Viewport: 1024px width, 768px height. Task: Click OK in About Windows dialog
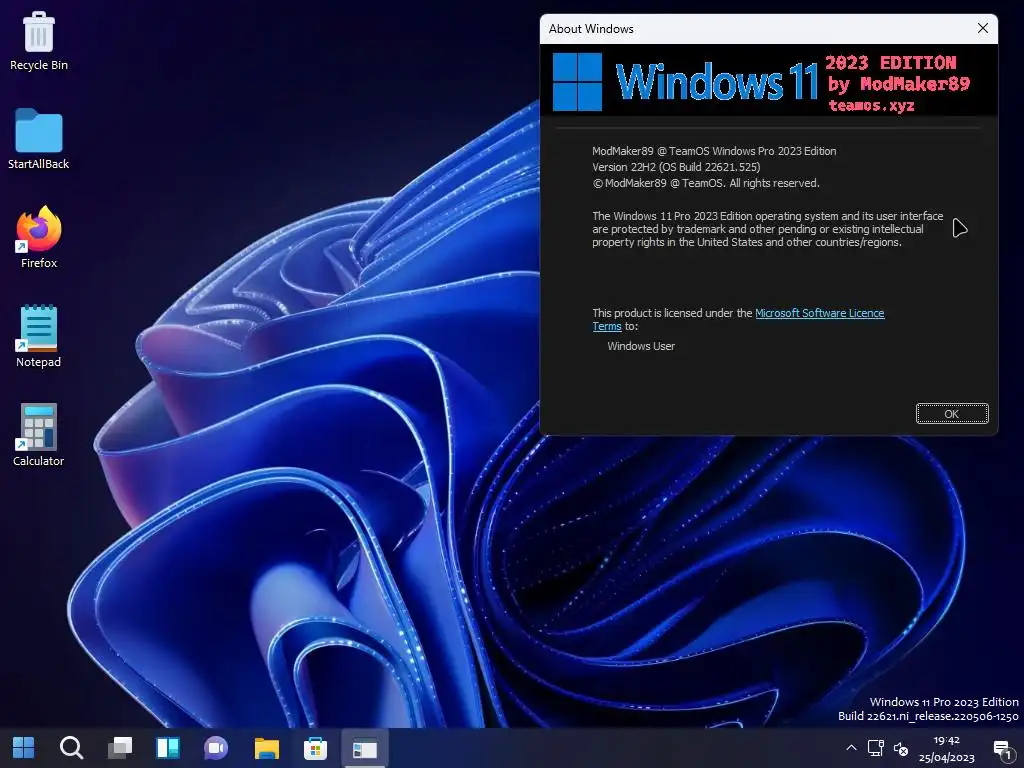952,413
